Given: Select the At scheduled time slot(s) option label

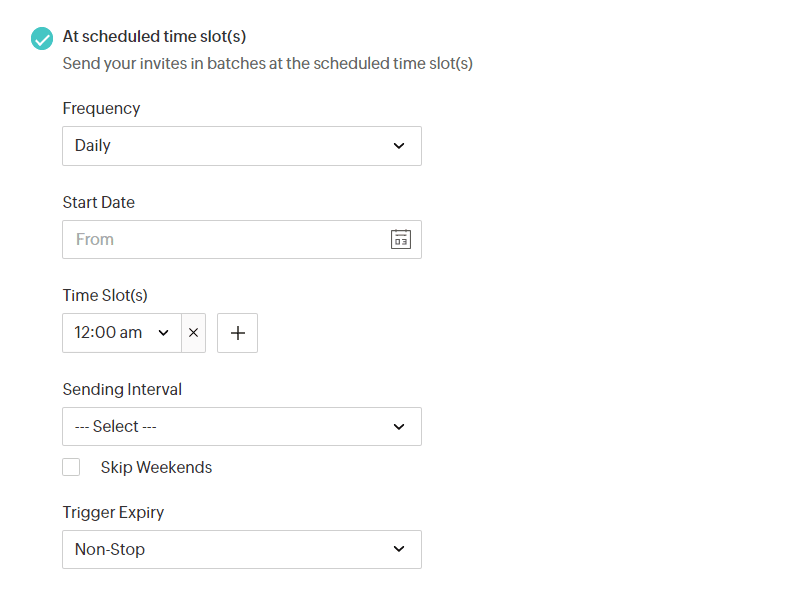Looking at the screenshot, I should click(x=154, y=37).
